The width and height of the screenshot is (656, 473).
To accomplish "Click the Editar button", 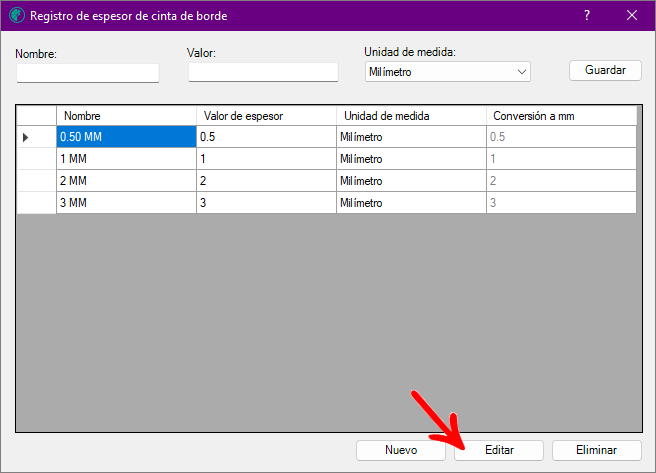I will (499, 450).
